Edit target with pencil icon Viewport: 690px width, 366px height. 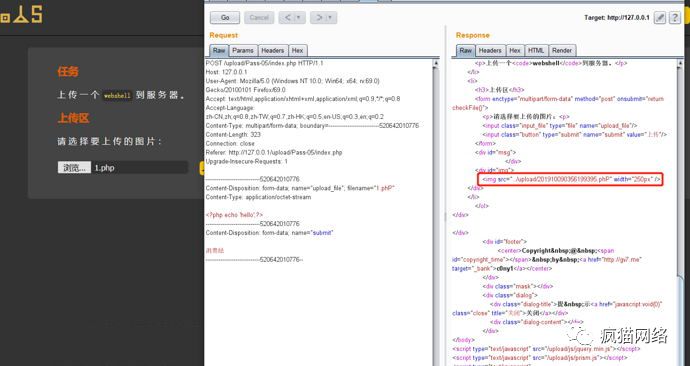(x=660, y=18)
